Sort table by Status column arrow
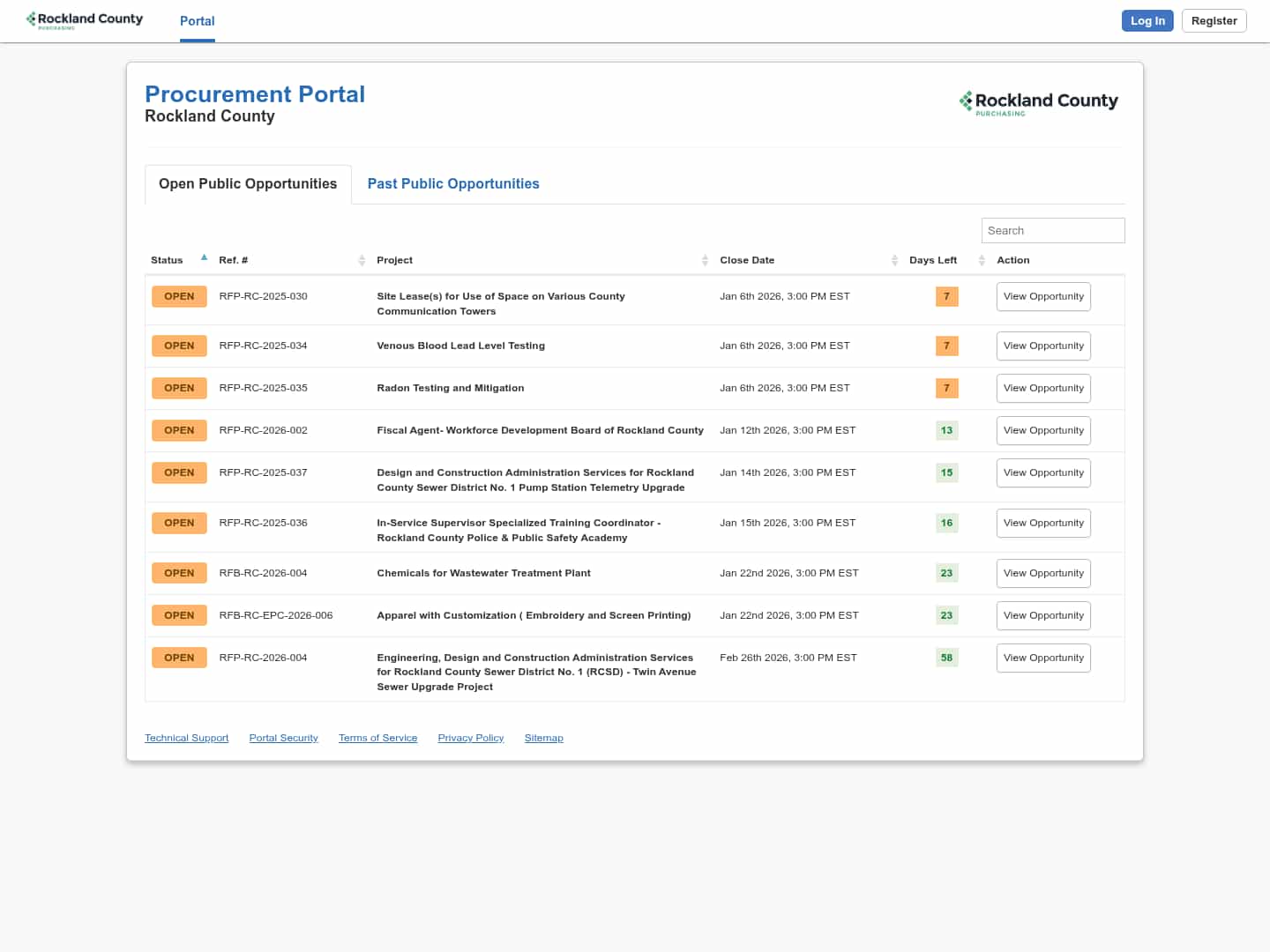This screenshot has width=1270, height=952. tap(204, 258)
